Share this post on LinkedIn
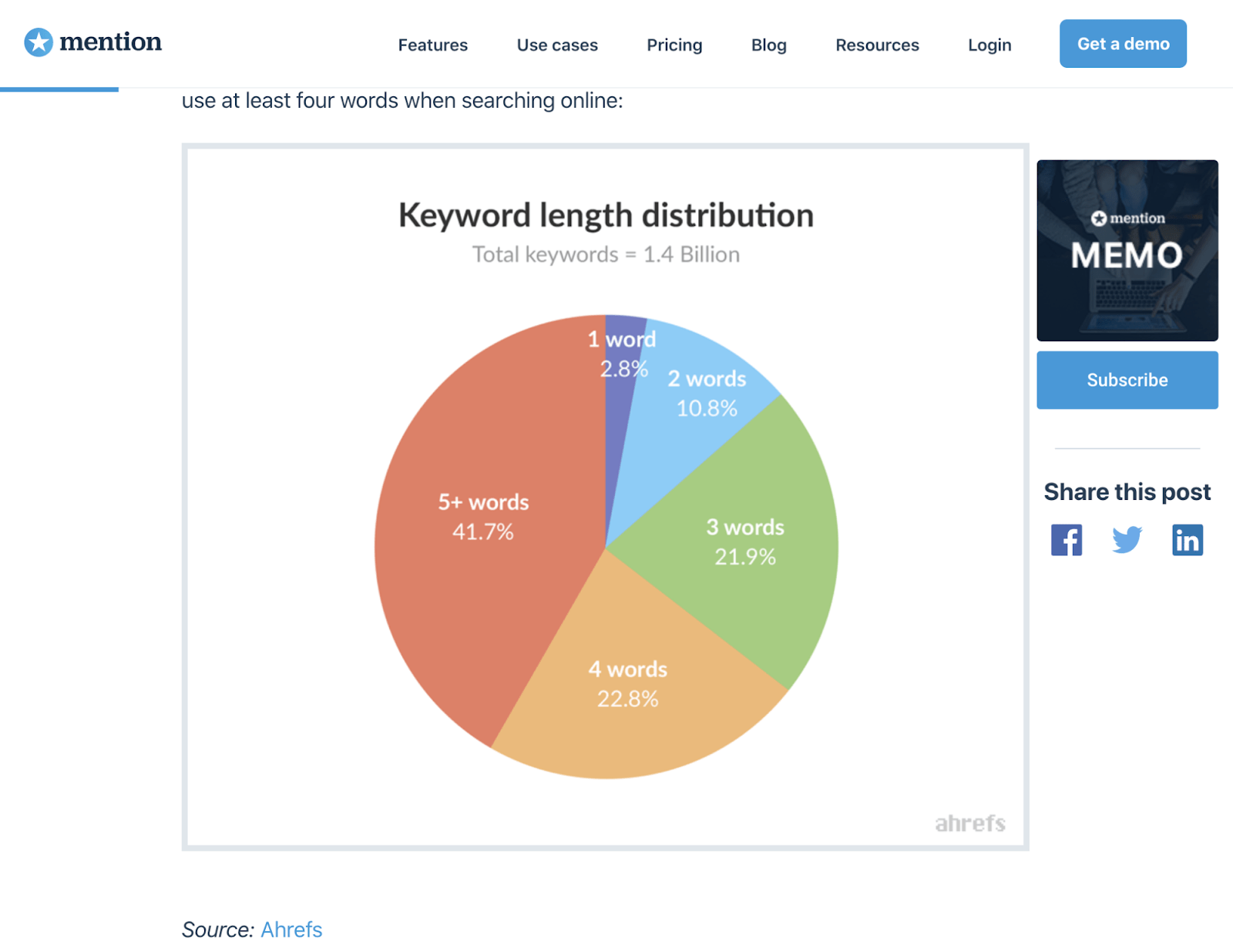This screenshot has width=1233, height=952. click(1188, 540)
